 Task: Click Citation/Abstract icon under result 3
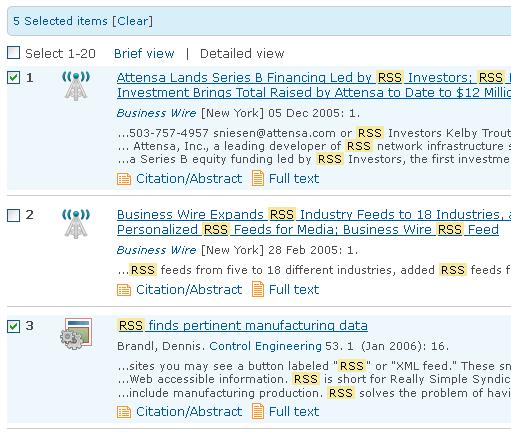pos(124,412)
